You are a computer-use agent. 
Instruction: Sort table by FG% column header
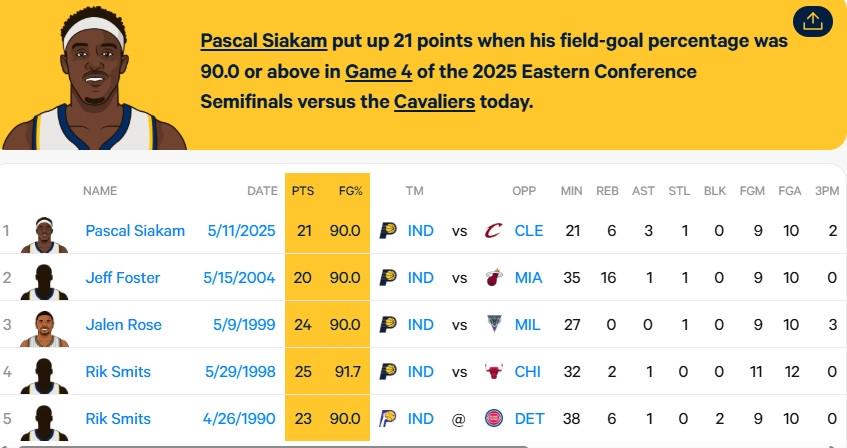pos(351,191)
